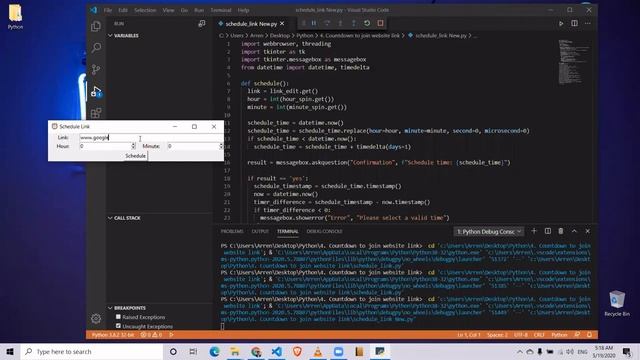This screenshot has height=360, width=640.
Task: Click the Schedule button in Schedule Link window
Action: [x=135, y=156]
